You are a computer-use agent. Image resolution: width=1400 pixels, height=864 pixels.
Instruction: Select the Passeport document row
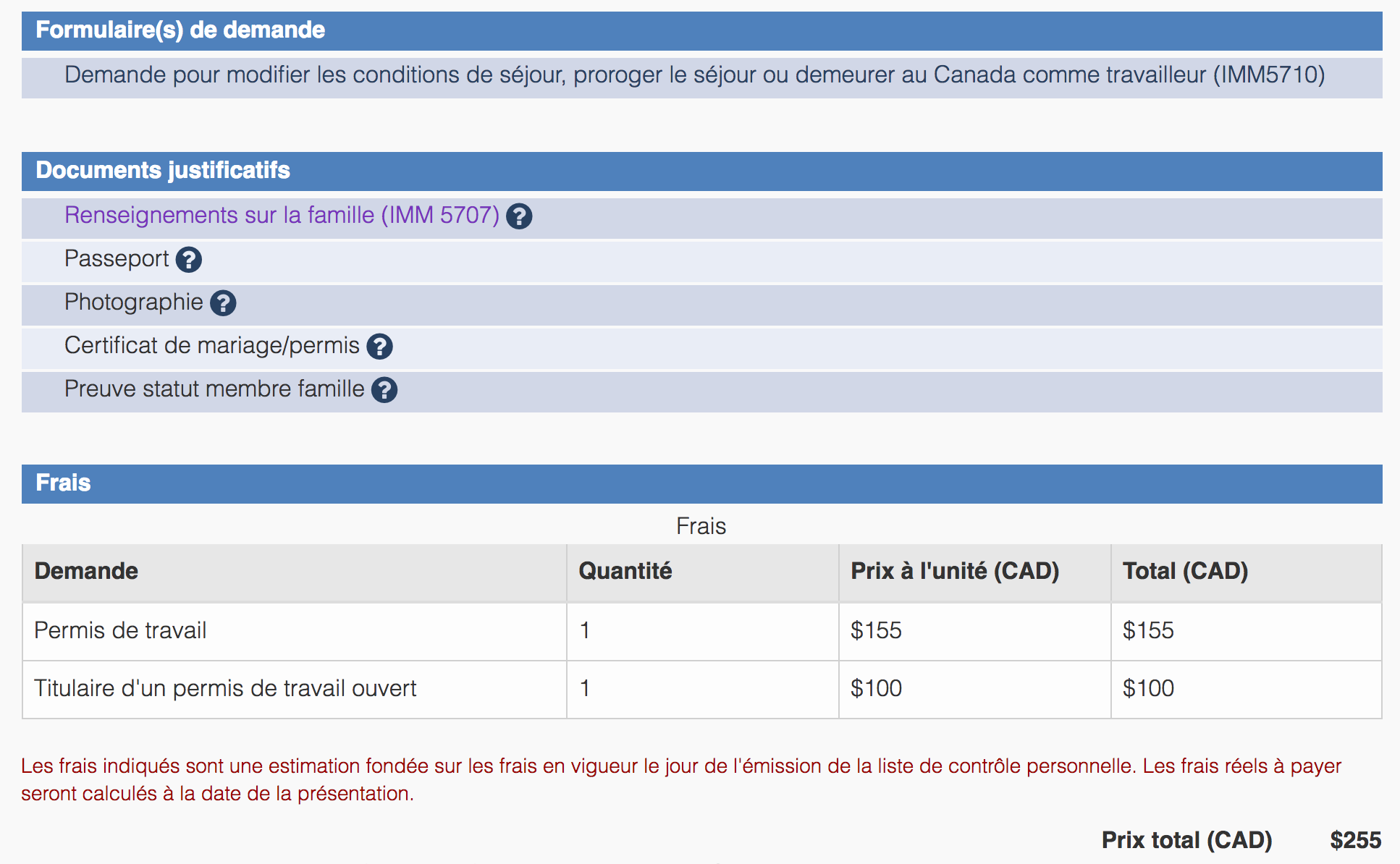(x=117, y=259)
